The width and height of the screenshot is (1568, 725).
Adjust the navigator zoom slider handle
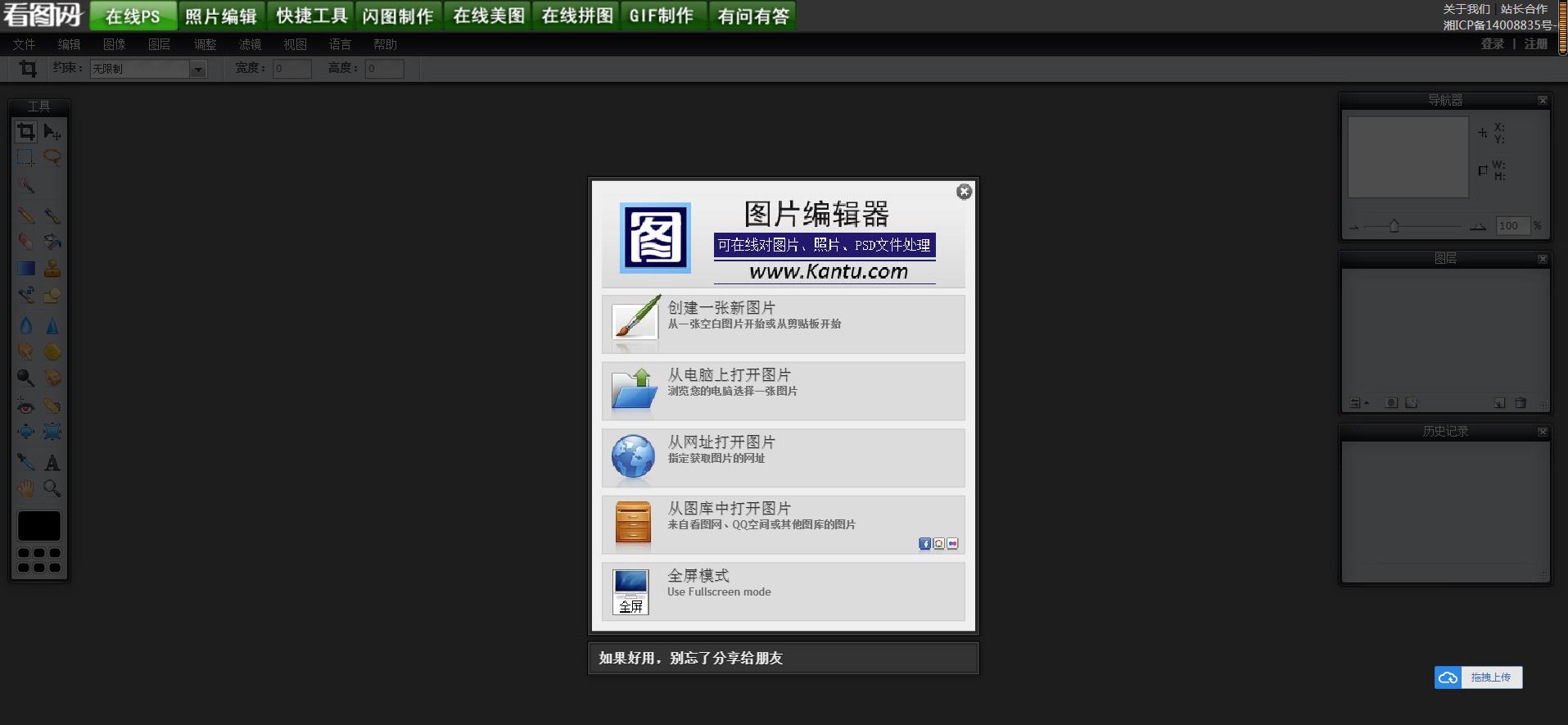1394,226
